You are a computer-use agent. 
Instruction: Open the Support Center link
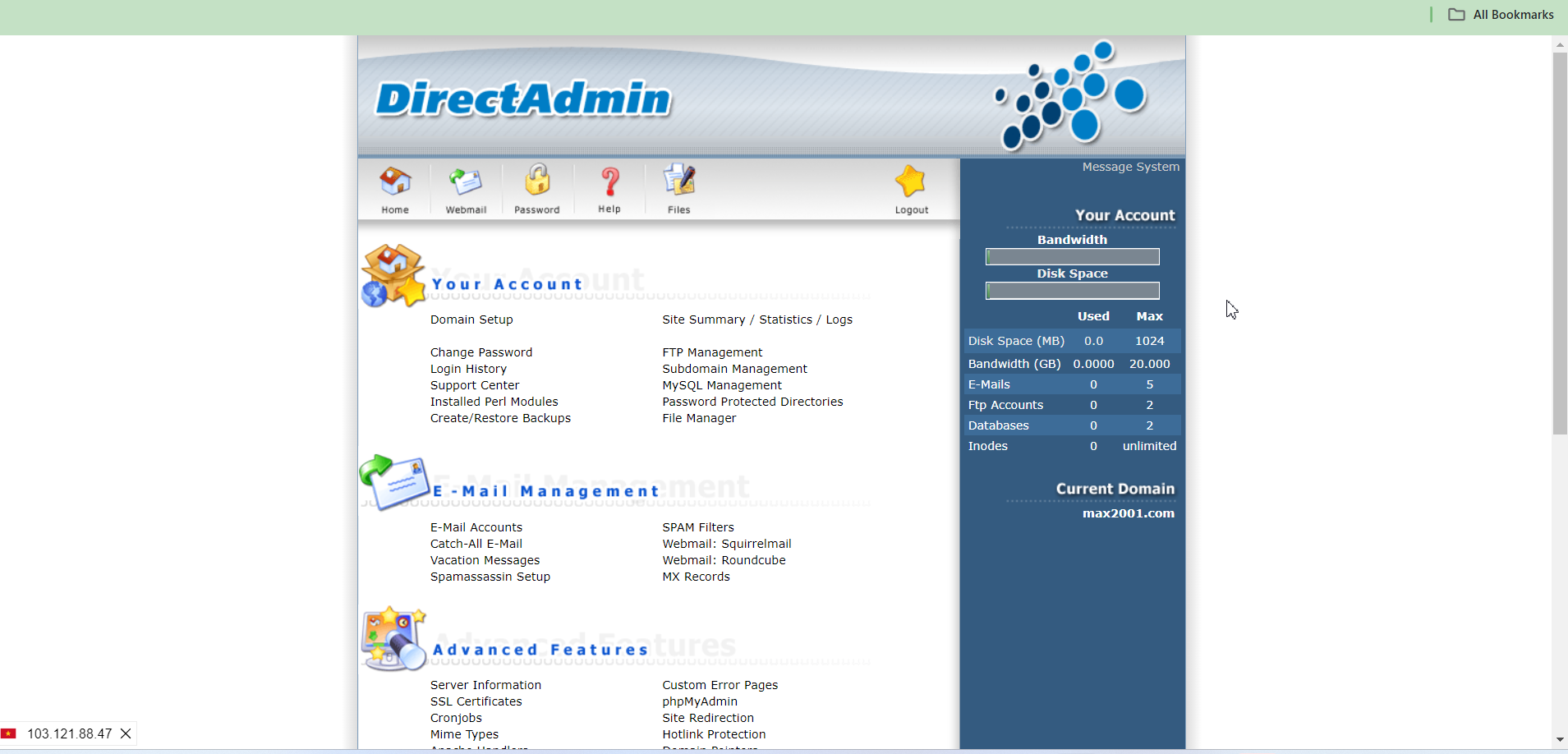[x=475, y=385]
